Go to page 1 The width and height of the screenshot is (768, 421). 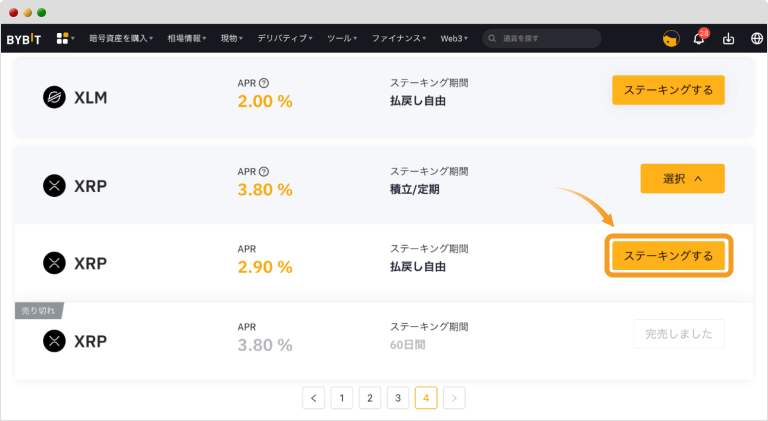[342, 398]
